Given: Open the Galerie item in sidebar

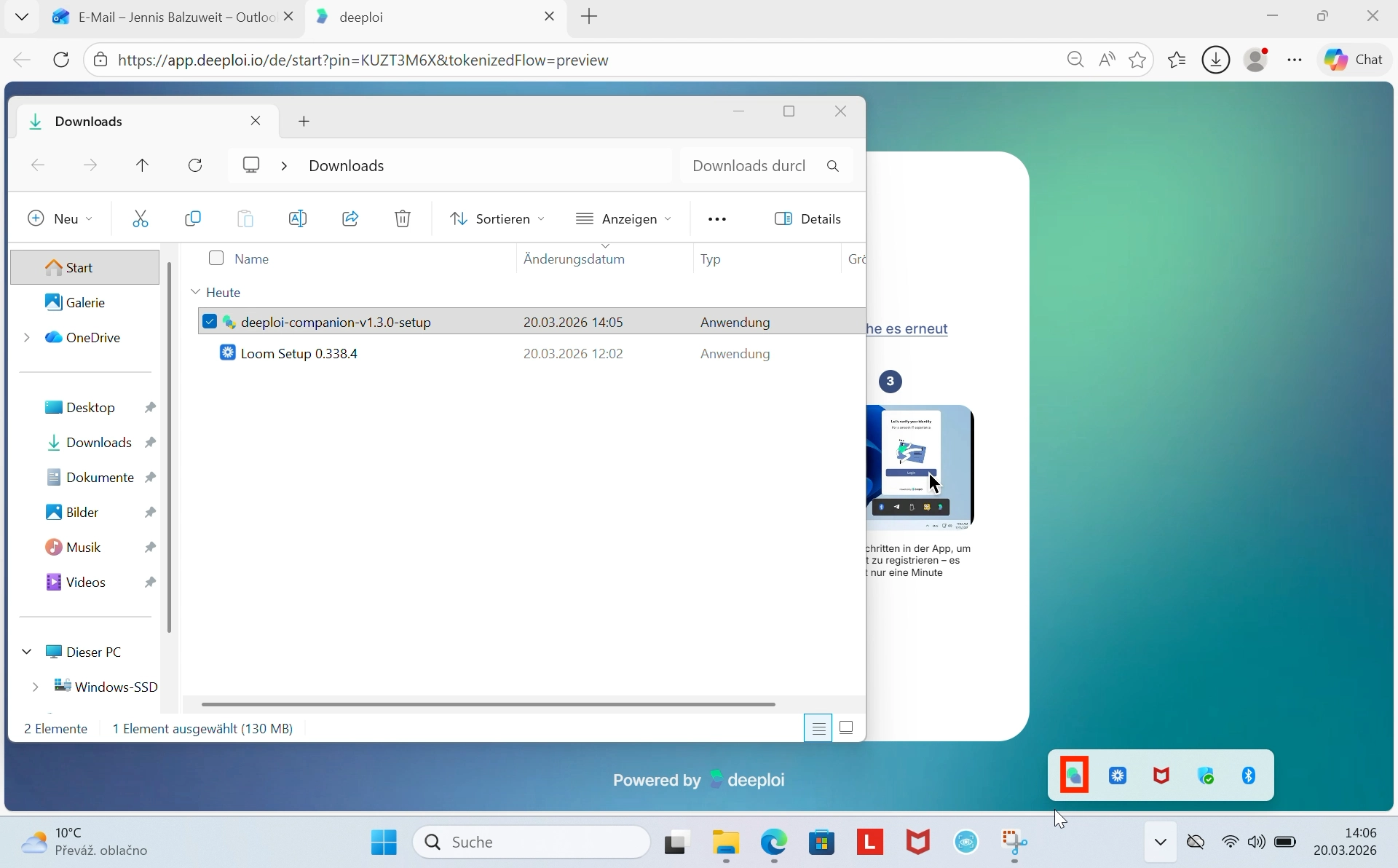Looking at the screenshot, I should point(85,302).
